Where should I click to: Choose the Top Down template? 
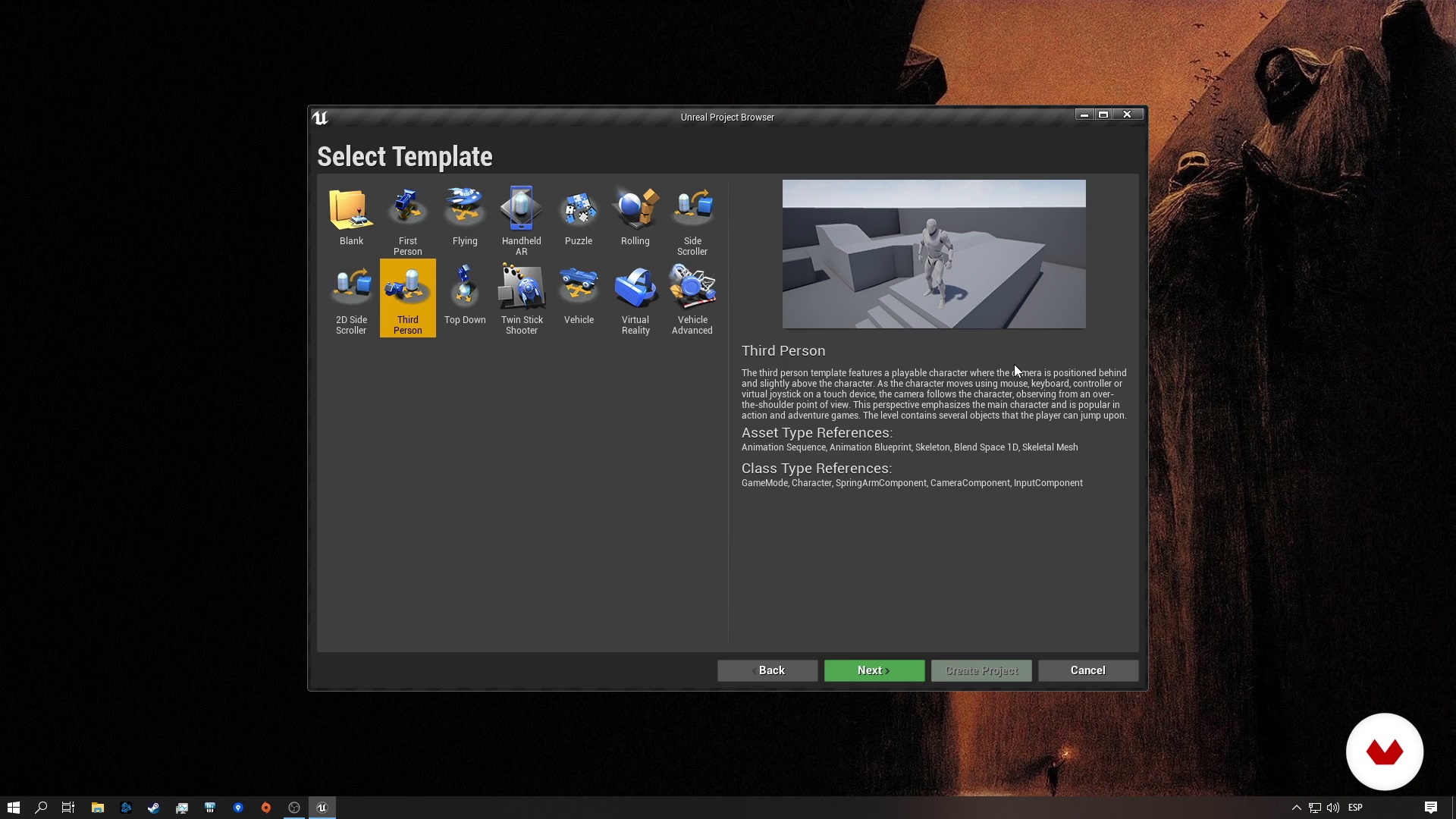tap(465, 289)
